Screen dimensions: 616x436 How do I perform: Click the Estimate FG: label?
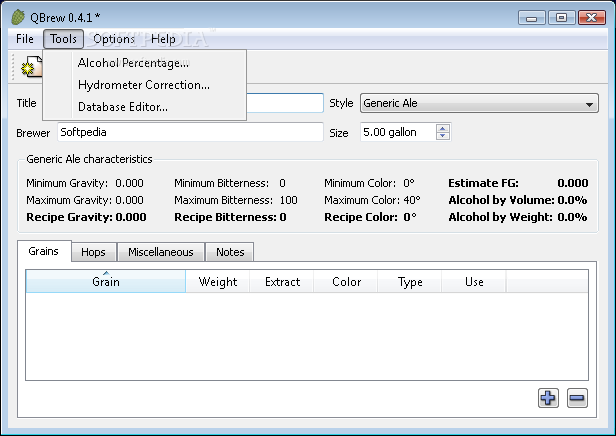pos(483,183)
